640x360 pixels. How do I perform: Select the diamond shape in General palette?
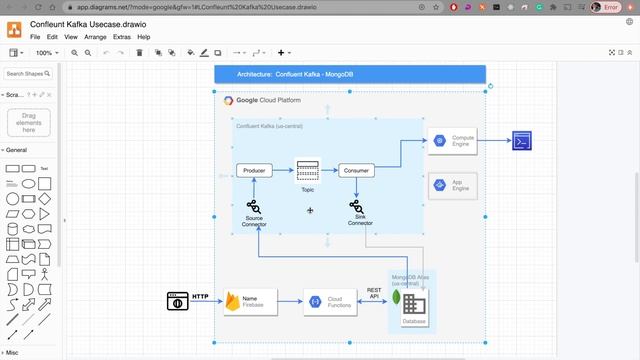click(x=44, y=199)
